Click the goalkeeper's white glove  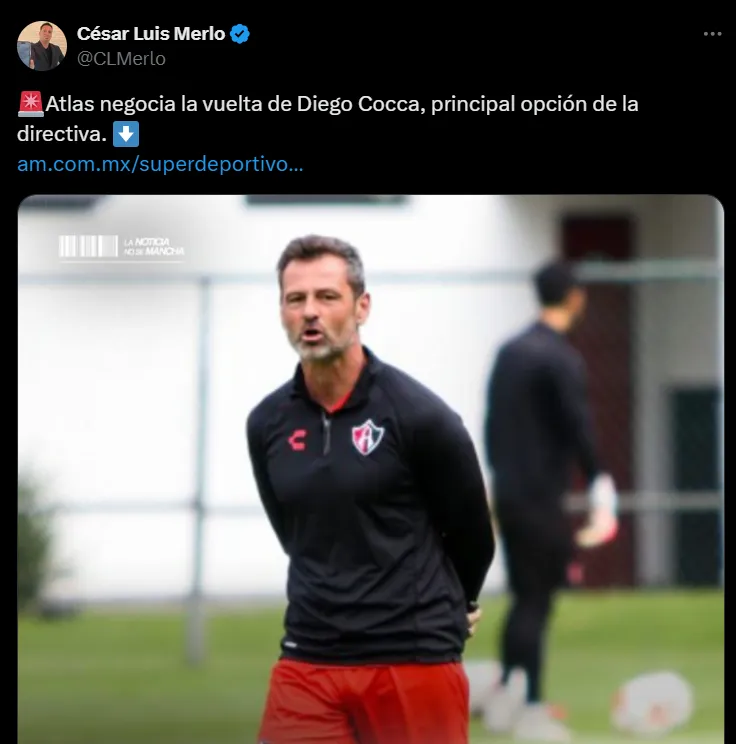tap(597, 512)
